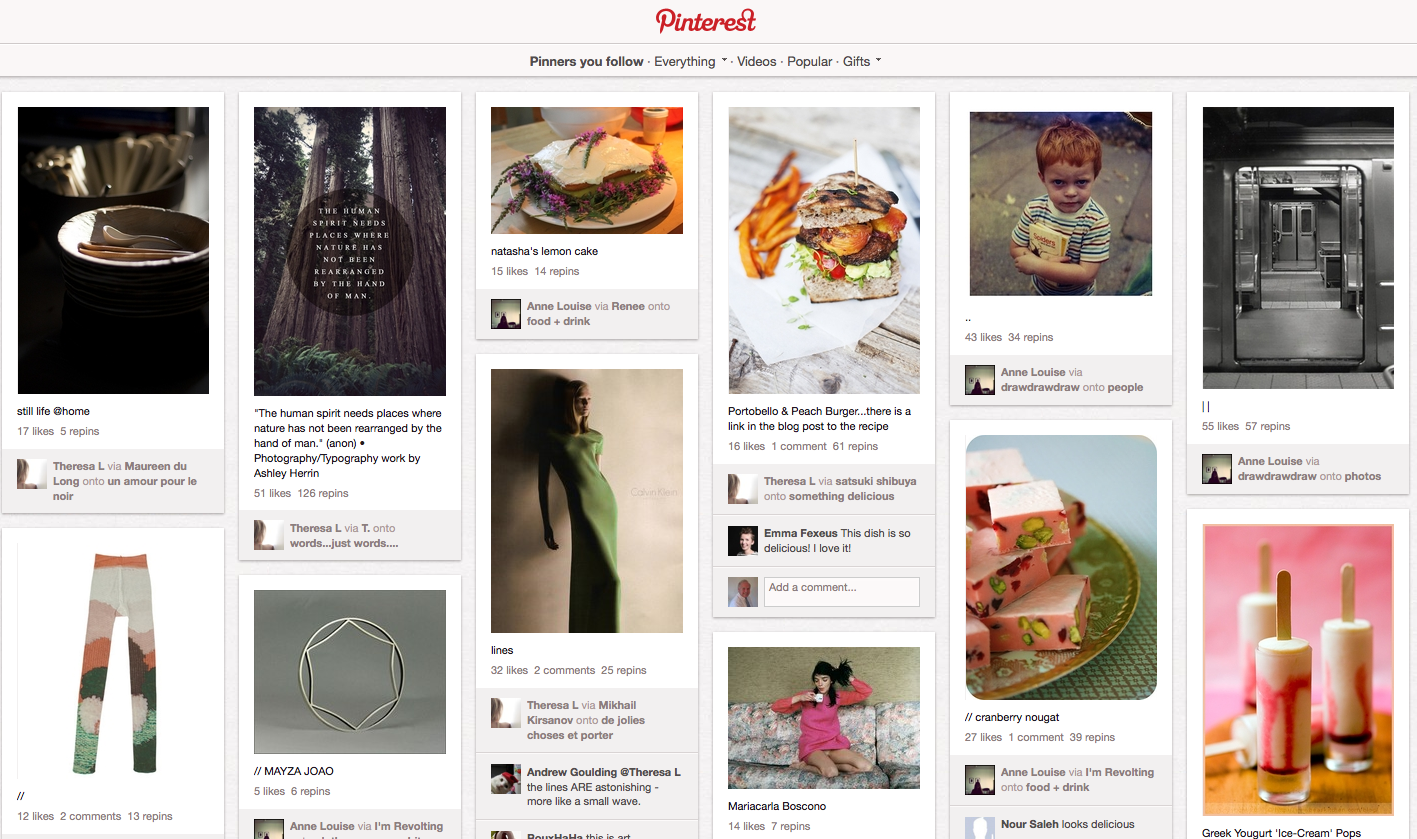Screen dimensions: 1417x839
Task: Open the Portobello & Peach Burger image
Action: click(824, 250)
